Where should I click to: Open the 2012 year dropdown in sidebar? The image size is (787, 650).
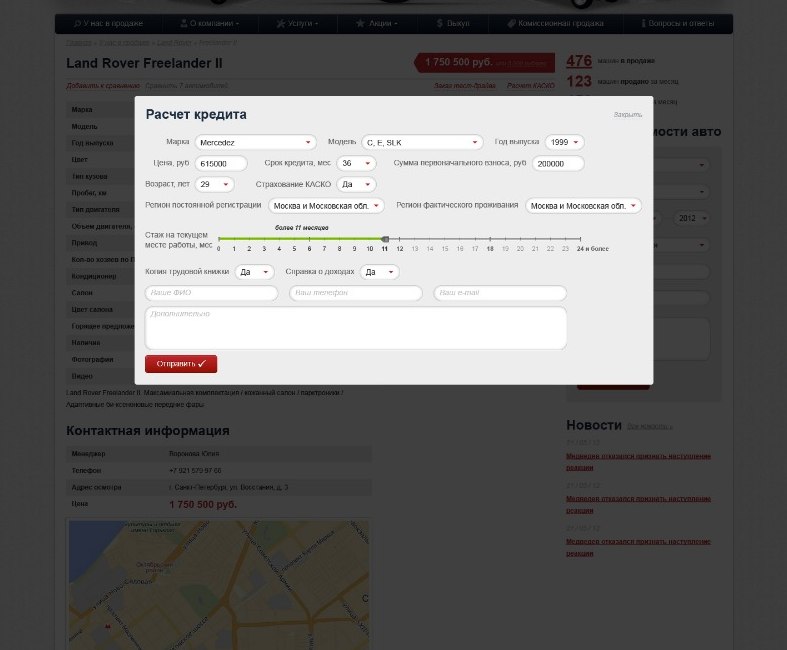(691, 218)
